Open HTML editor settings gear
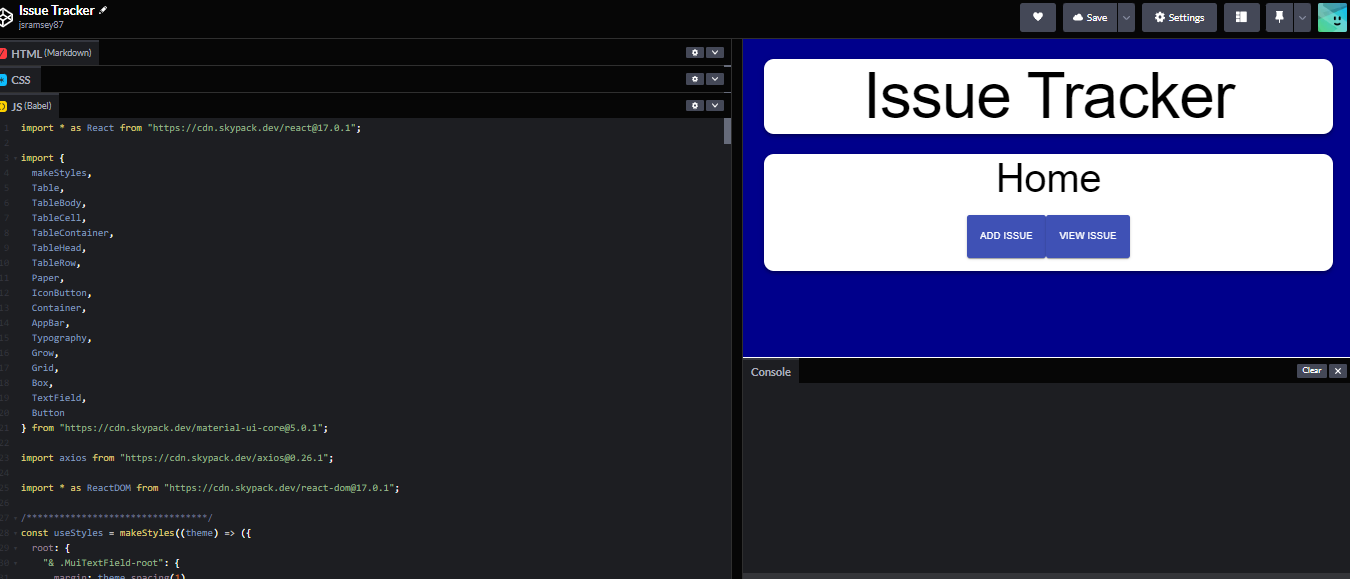Screen dimensions: 1350x579 (694, 52)
